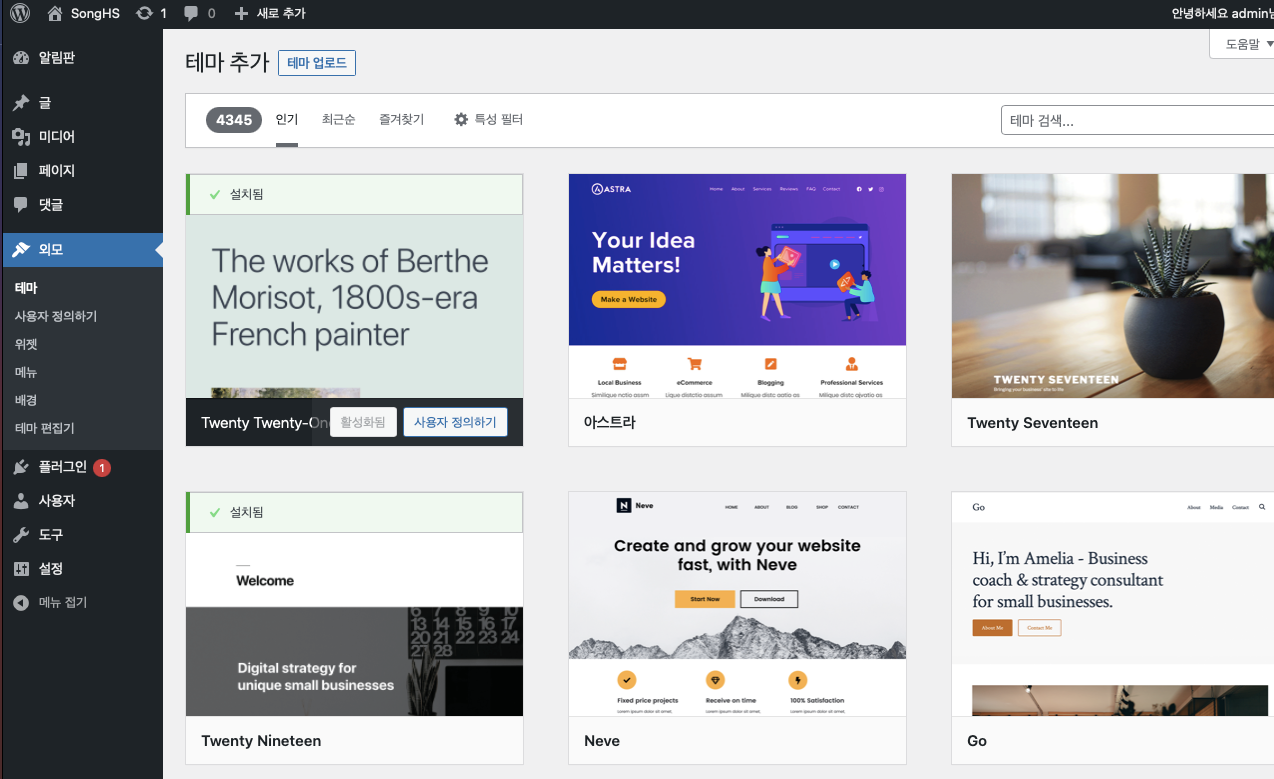Click 설치됨 notice on Twenty Nineteen card

355,512
